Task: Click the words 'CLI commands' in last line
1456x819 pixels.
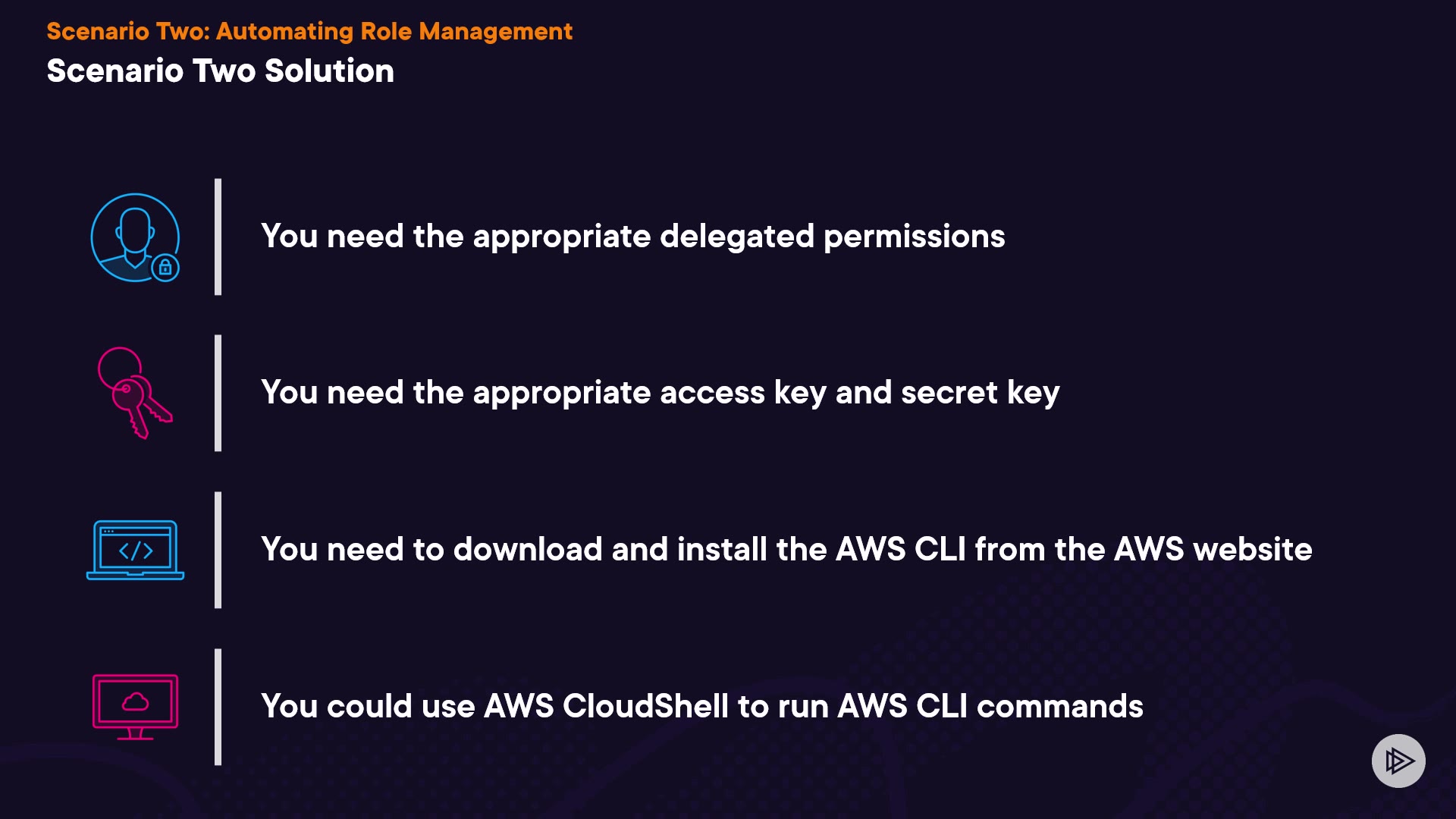Action: click(x=1029, y=706)
